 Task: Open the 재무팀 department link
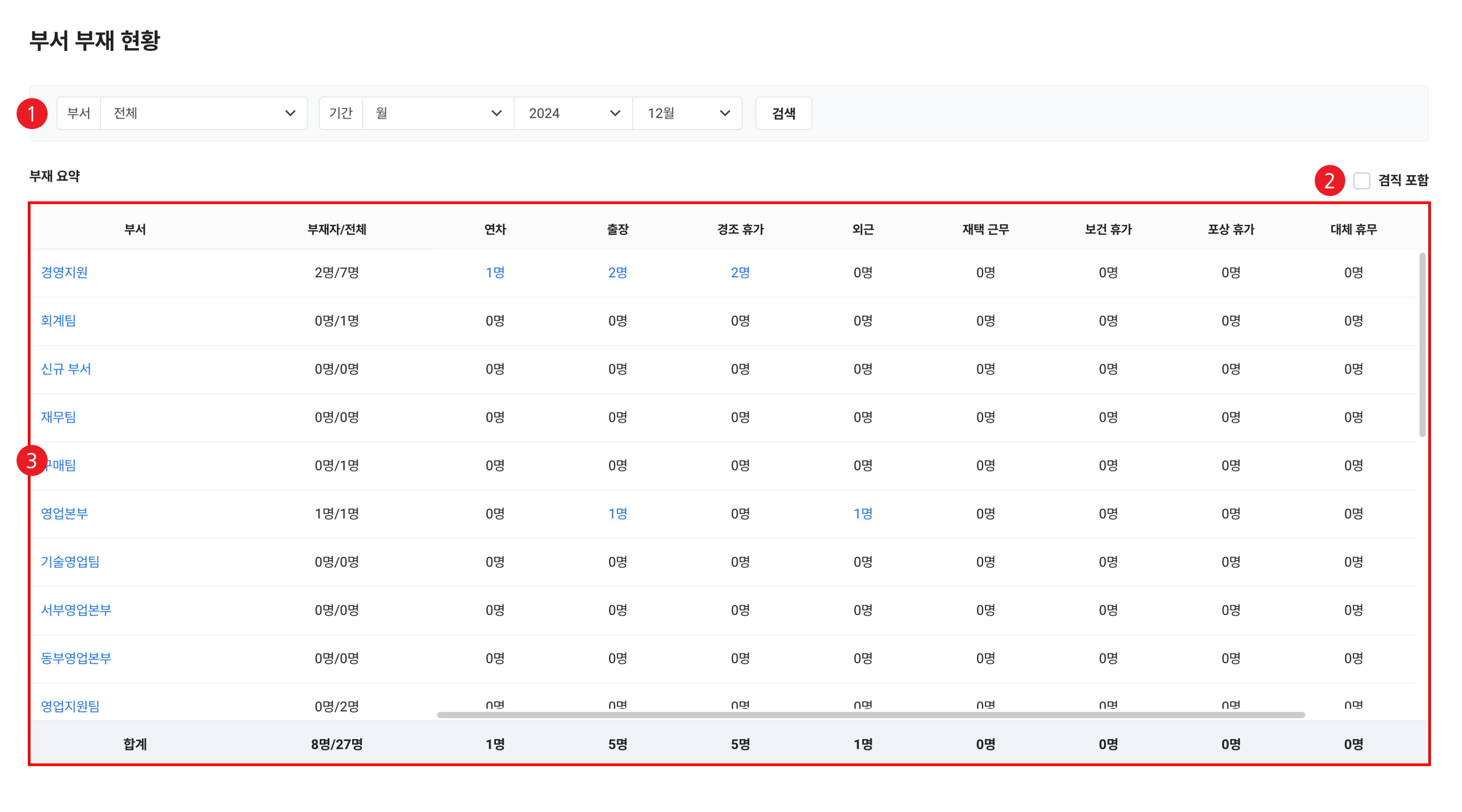click(58, 417)
